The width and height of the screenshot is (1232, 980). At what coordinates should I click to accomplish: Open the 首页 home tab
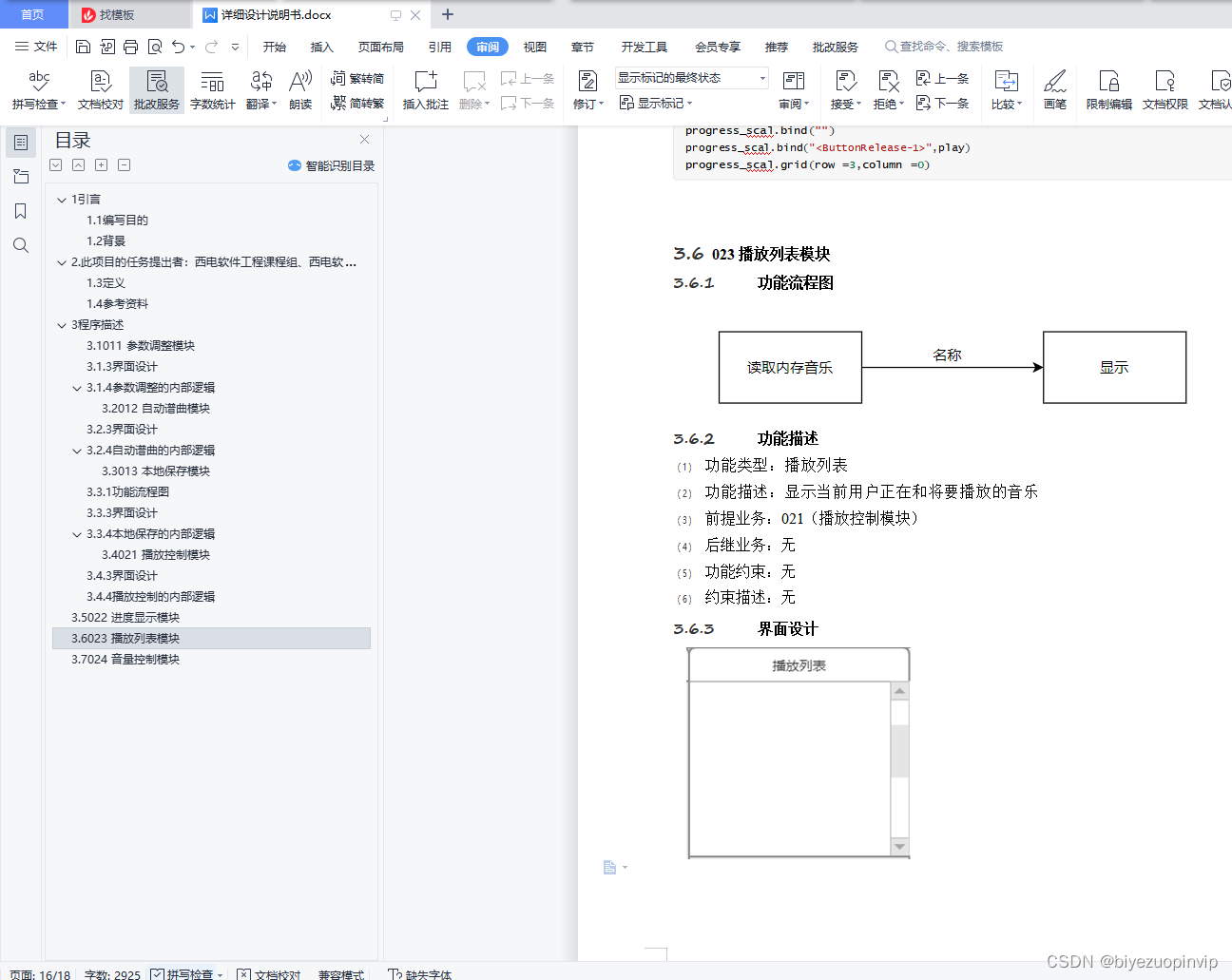[x=33, y=14]
